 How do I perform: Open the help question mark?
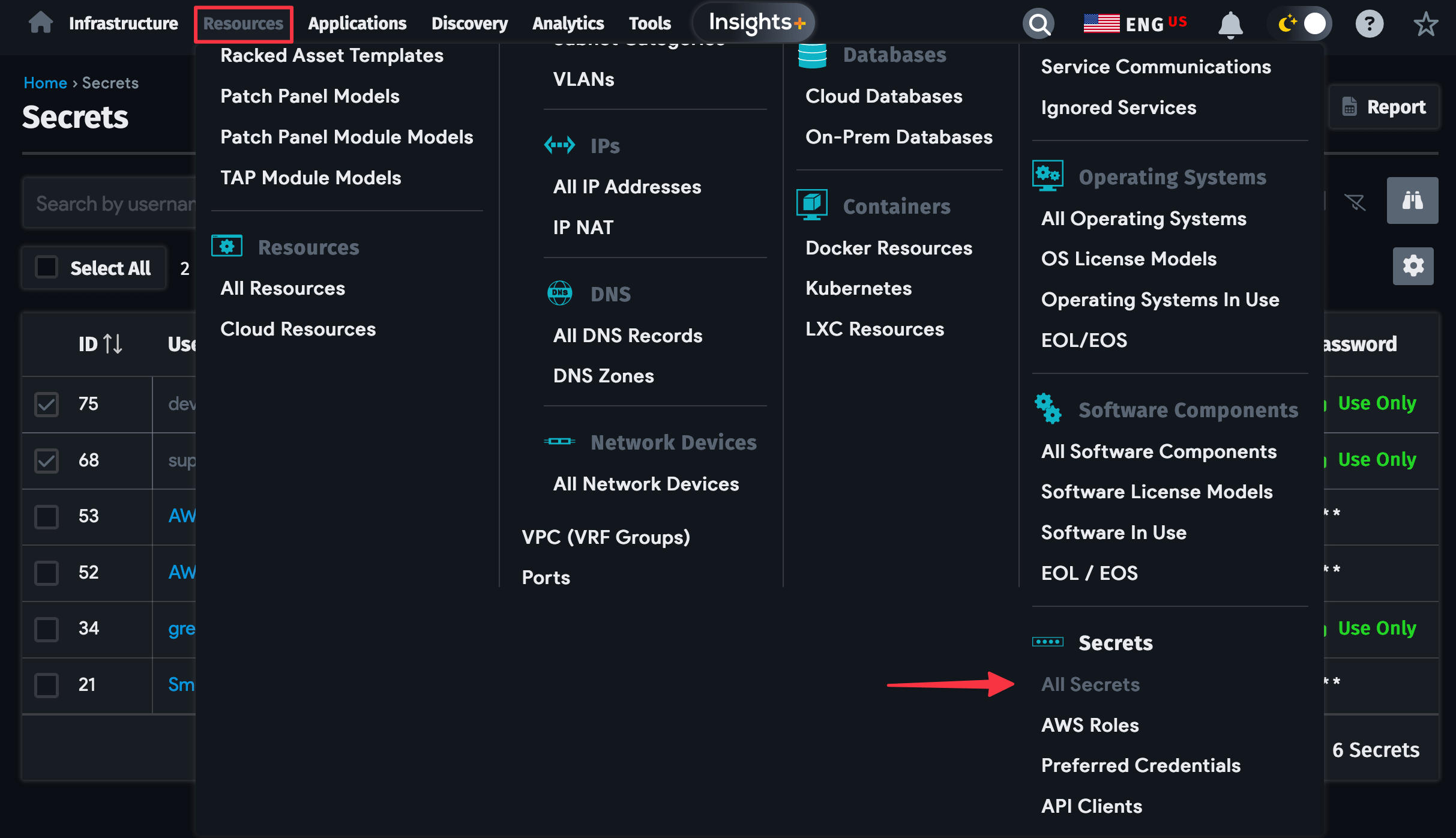pos(1370,23)
